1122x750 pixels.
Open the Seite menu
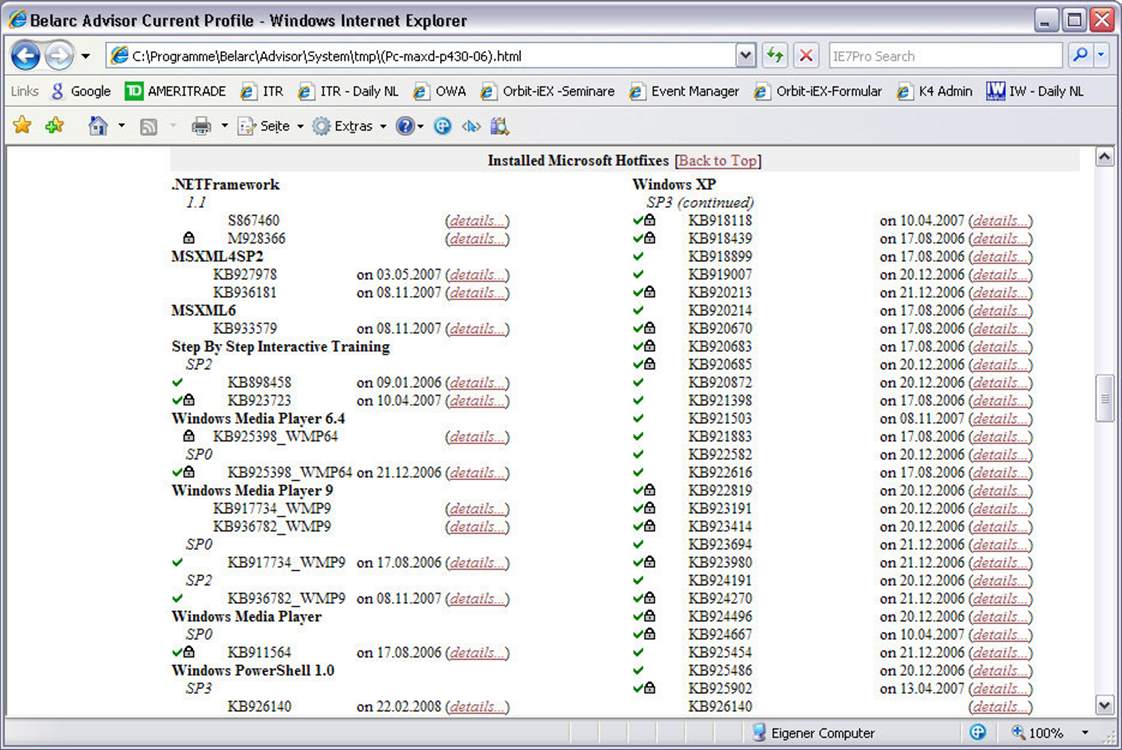270,126
